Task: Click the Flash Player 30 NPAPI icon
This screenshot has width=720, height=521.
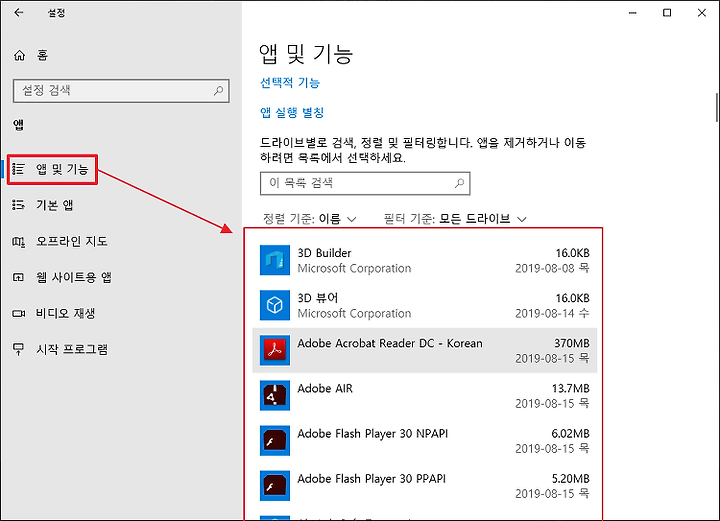Action: [x=275, y=440]
